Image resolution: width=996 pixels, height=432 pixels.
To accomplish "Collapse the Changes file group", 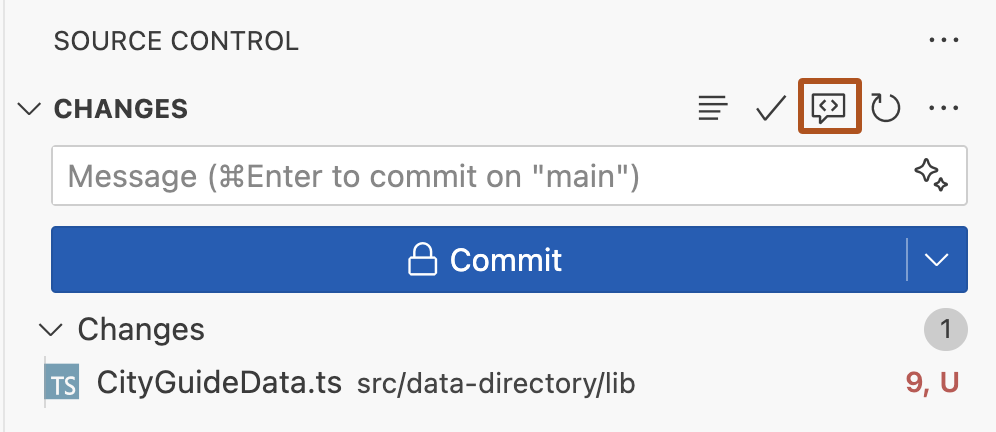I will click(48, 329).
